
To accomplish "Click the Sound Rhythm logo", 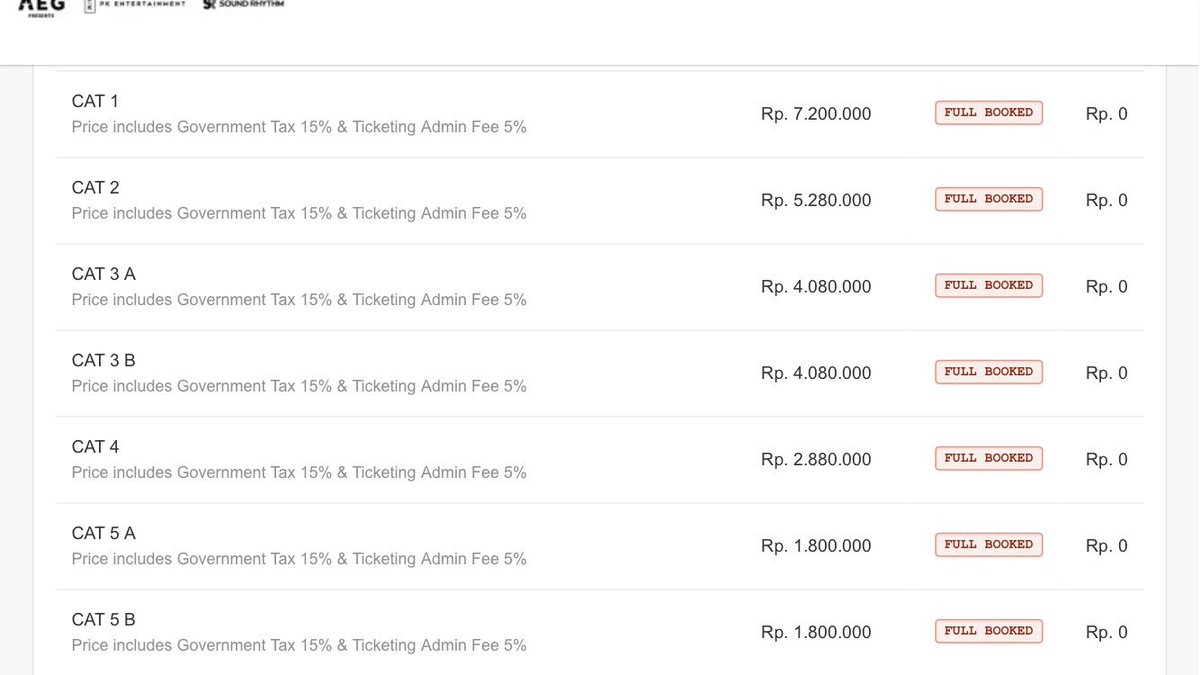I will pos(243,5).
